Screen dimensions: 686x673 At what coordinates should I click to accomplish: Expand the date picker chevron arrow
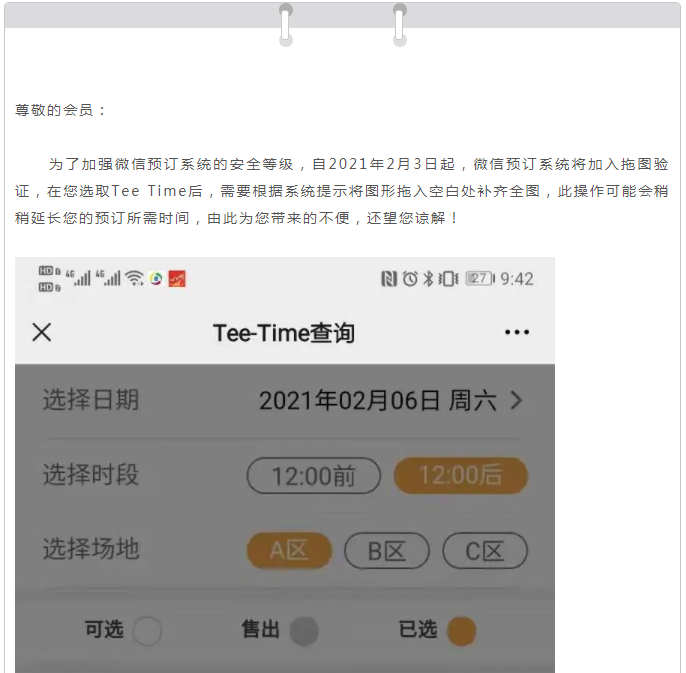coord(517,400)
